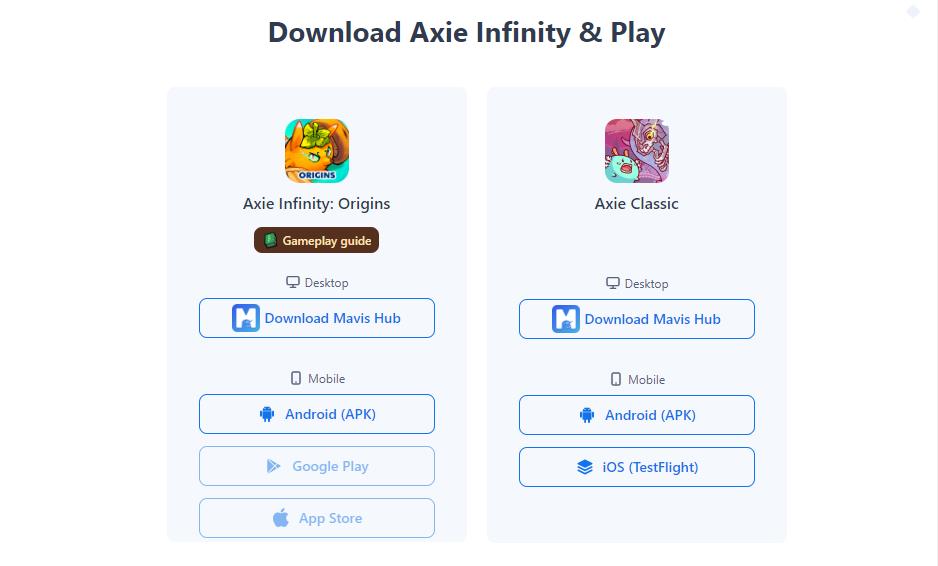Click the mobile phone icon under Axie Classic
Viewport: 938px width, 566px height.
click(x=616, y=379)
